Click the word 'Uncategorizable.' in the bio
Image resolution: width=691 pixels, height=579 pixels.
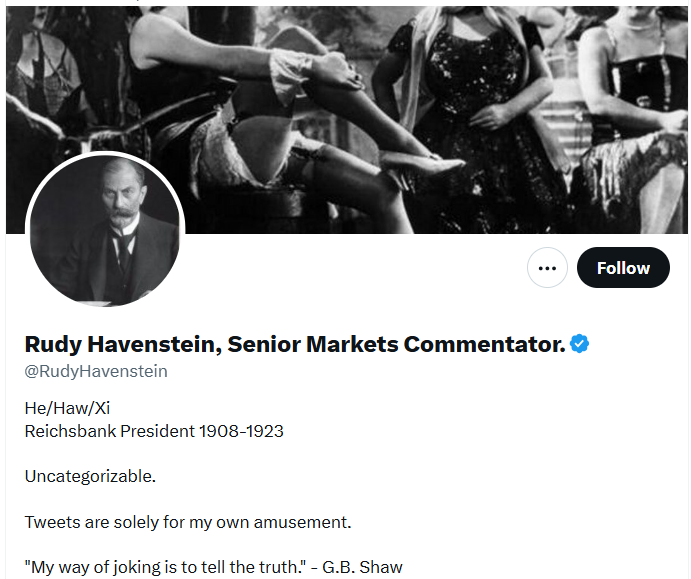(x=90, y=476)
